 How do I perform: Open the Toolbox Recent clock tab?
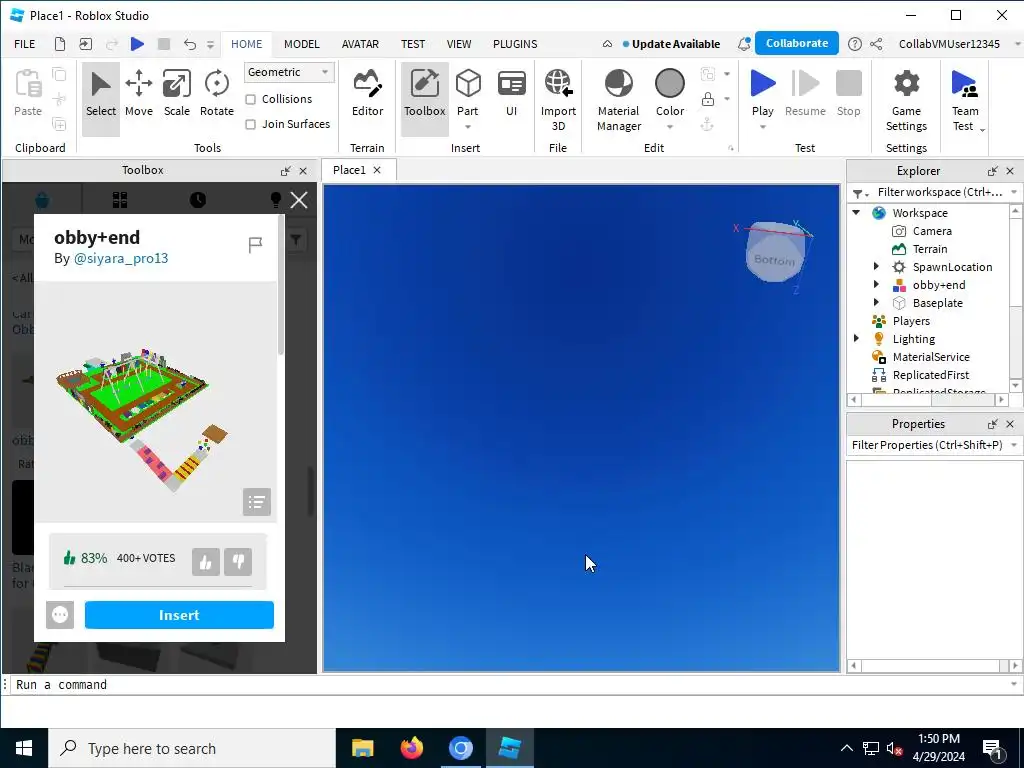click(x=198, y=200)
